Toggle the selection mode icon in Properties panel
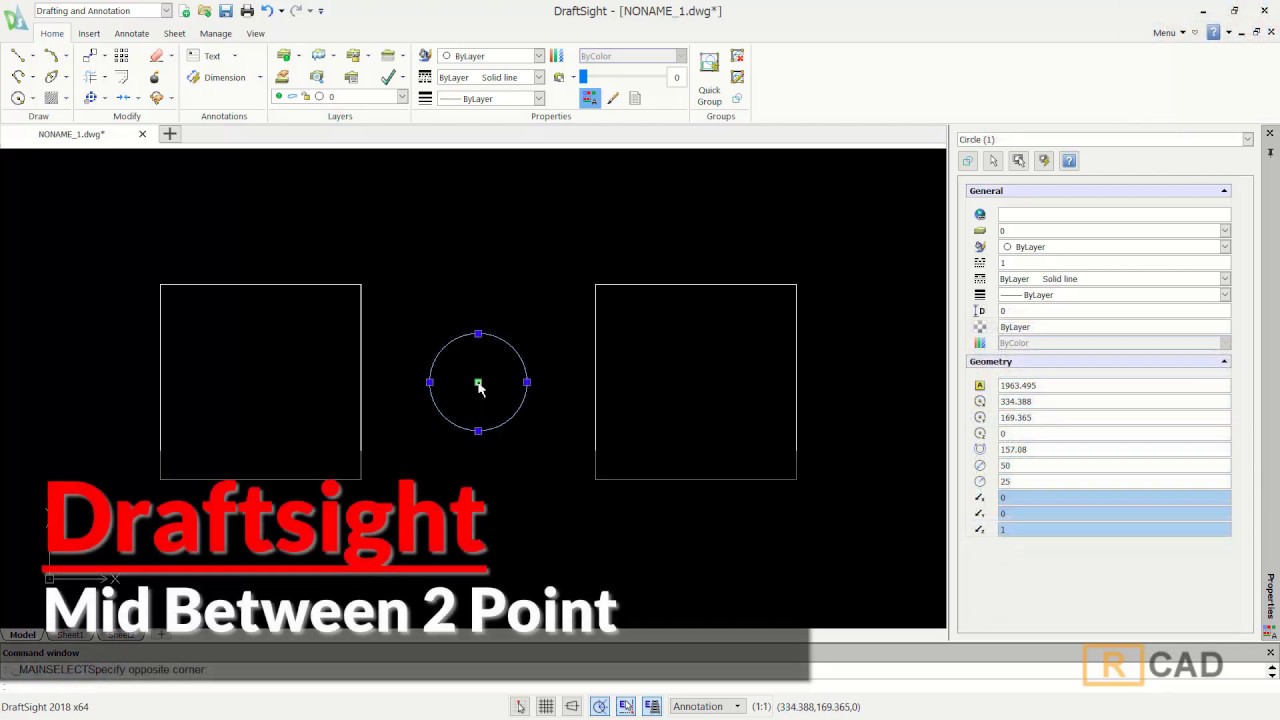1280x720 pixels. [x=967, y=161]
